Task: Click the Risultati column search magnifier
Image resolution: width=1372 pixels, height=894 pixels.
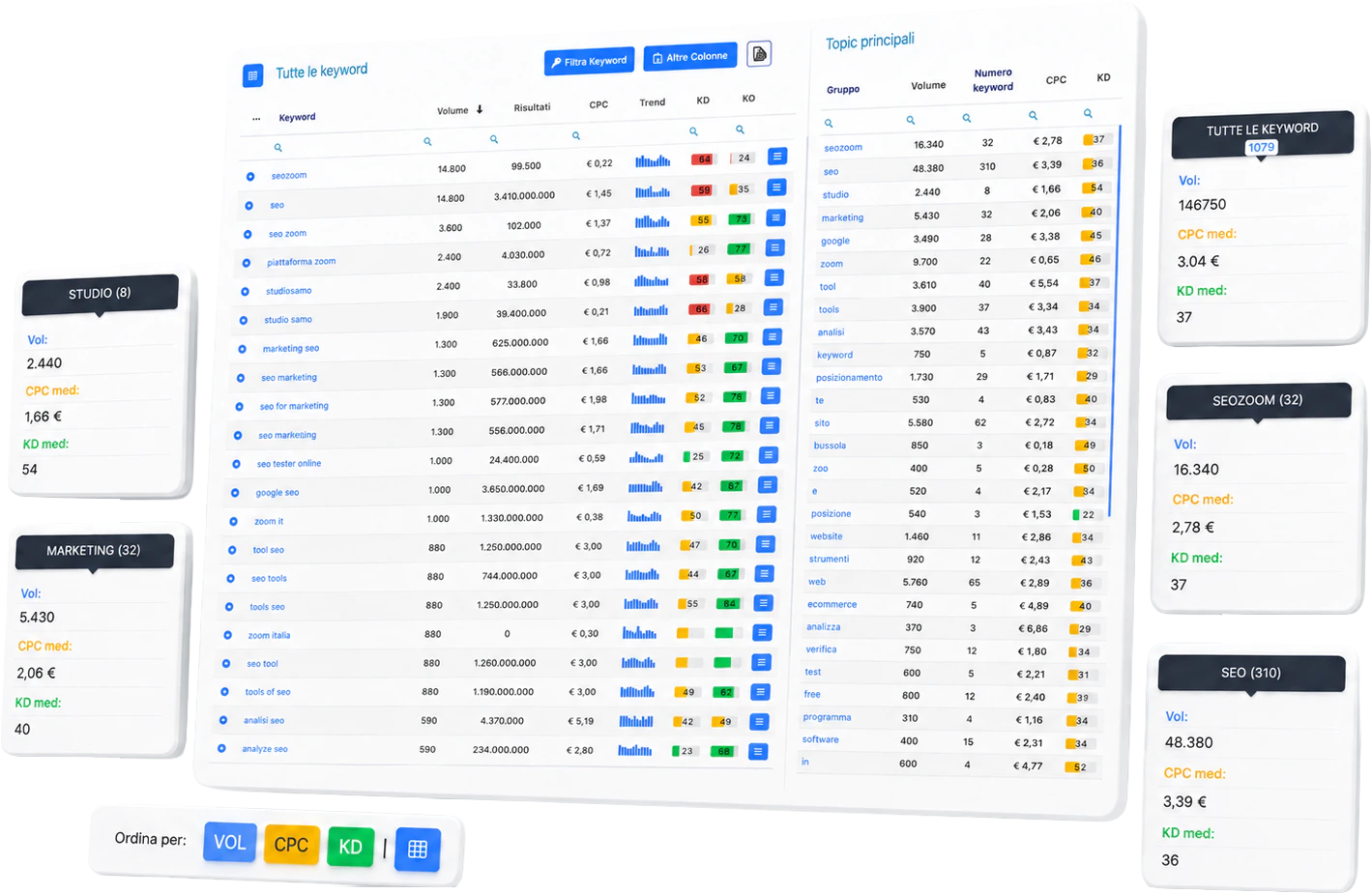Action: click(x=494, y=139)
